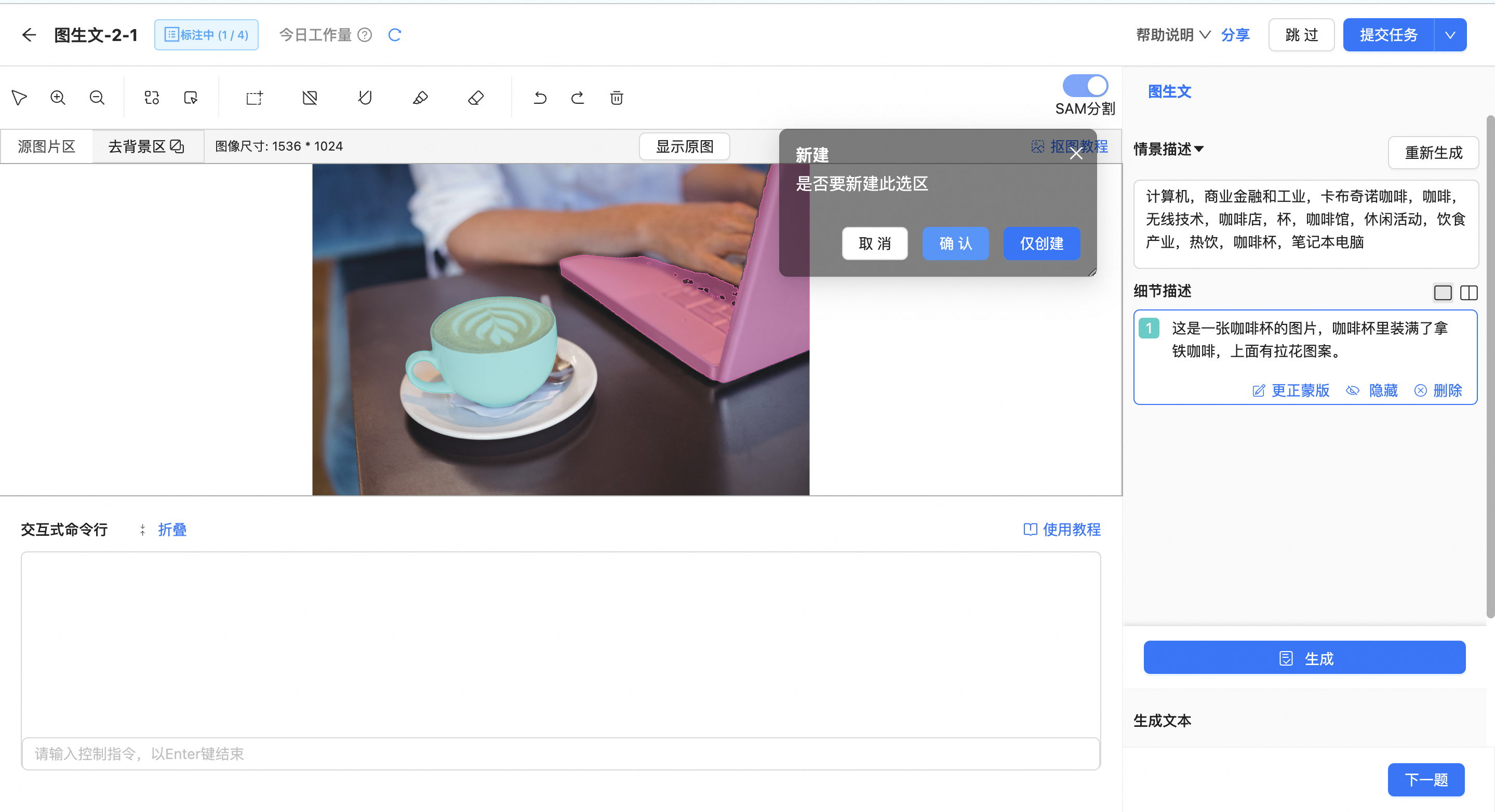Select the lasso cut tool icon

[365, 98]
